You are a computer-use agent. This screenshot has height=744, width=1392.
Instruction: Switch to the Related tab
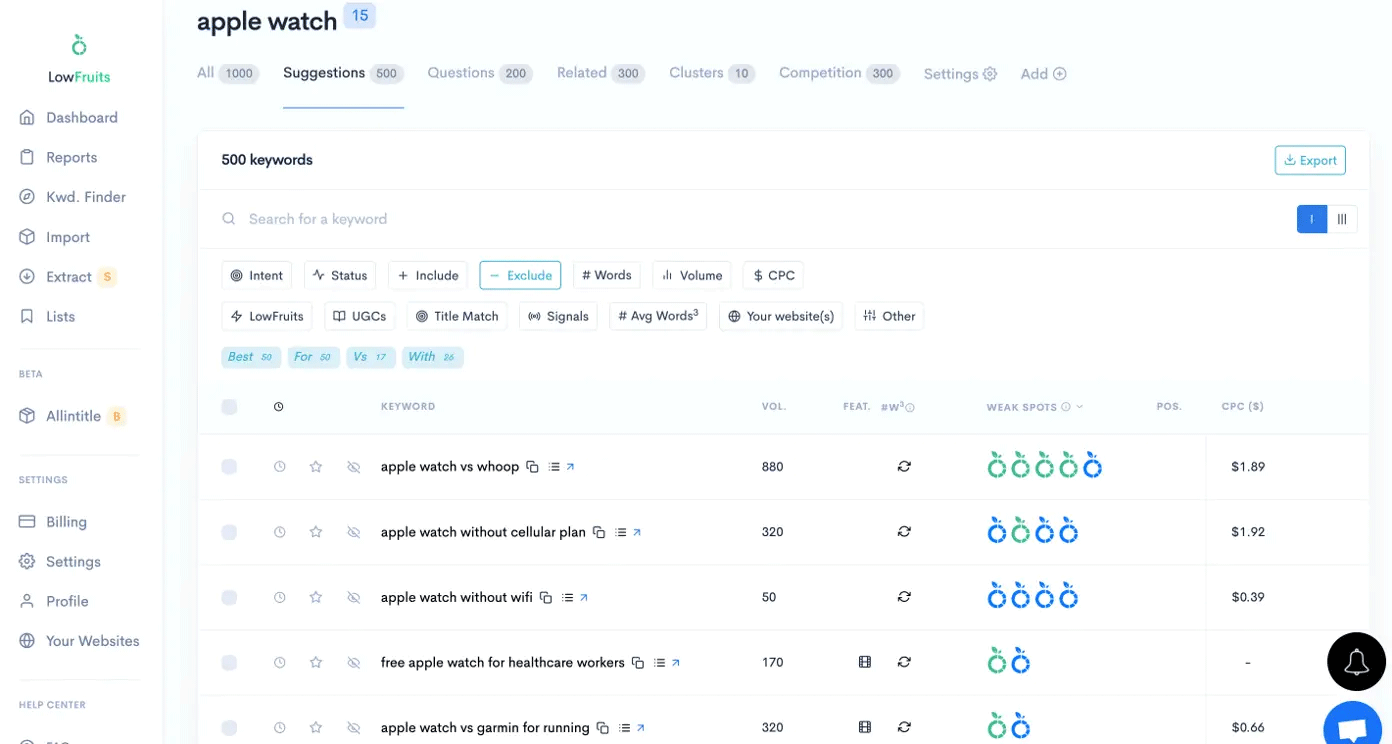coord(601,73)
